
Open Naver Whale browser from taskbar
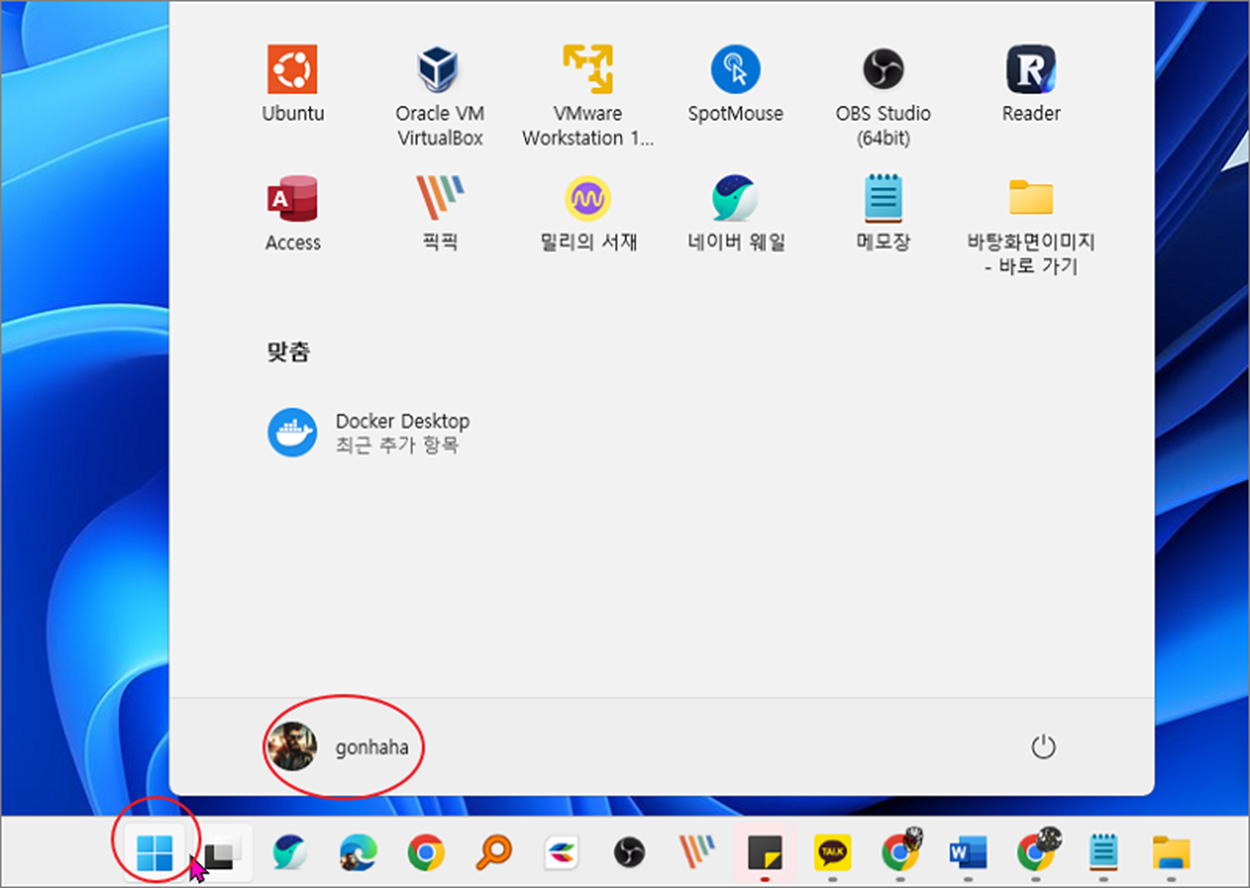tap(290, 853)
